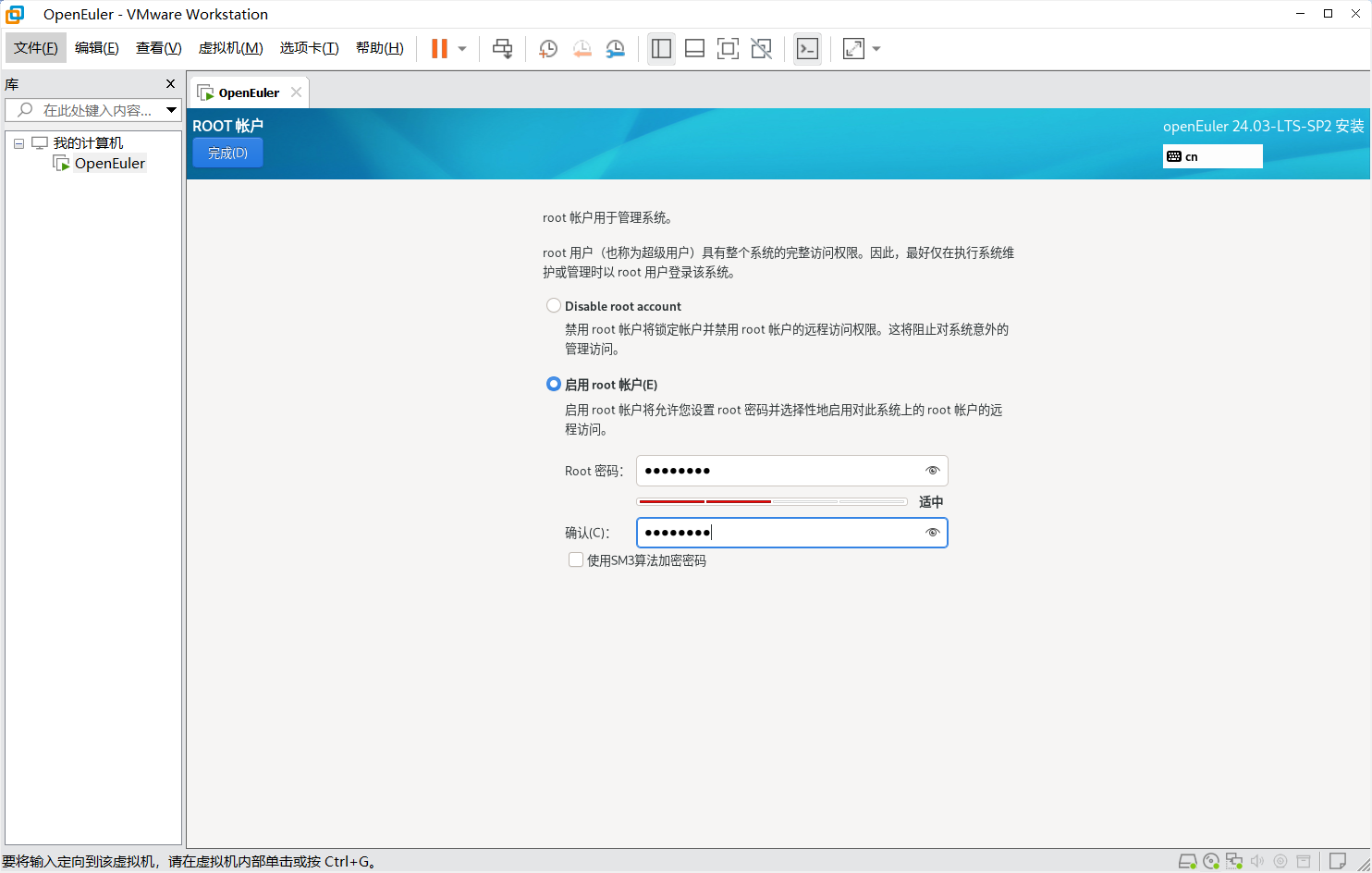Switch to Unity mode icon
The width and height of the screenshot is (1372, 873).
pos(761,49)
